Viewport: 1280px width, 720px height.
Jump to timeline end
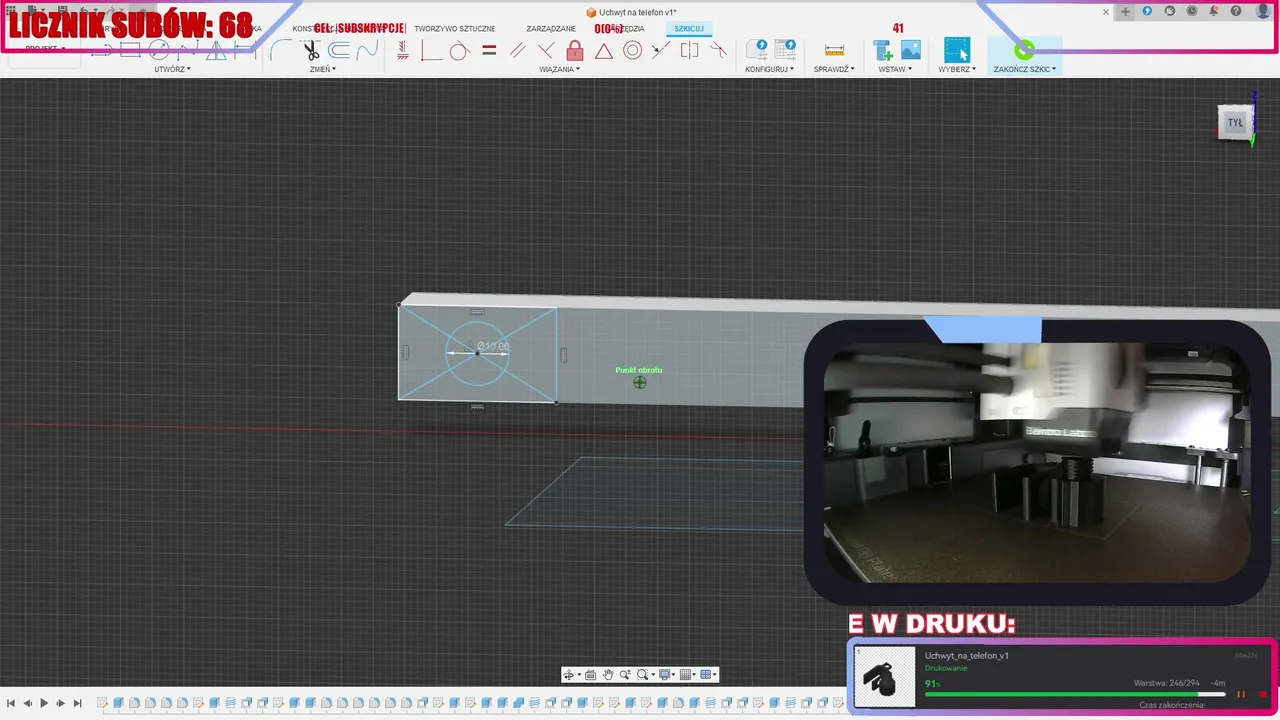[x=77, y=704]
